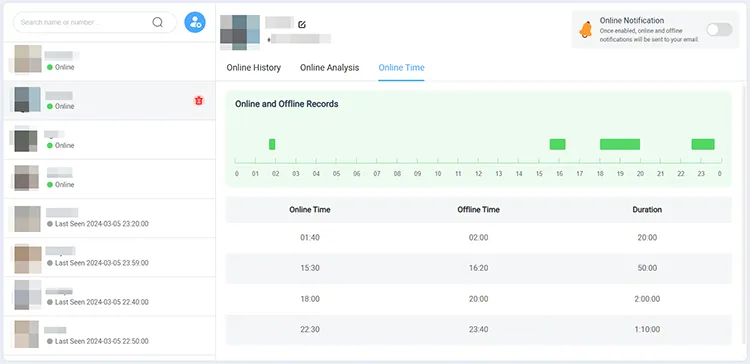
Task: Click the 02:00 offline time cell
Action: 478,238
